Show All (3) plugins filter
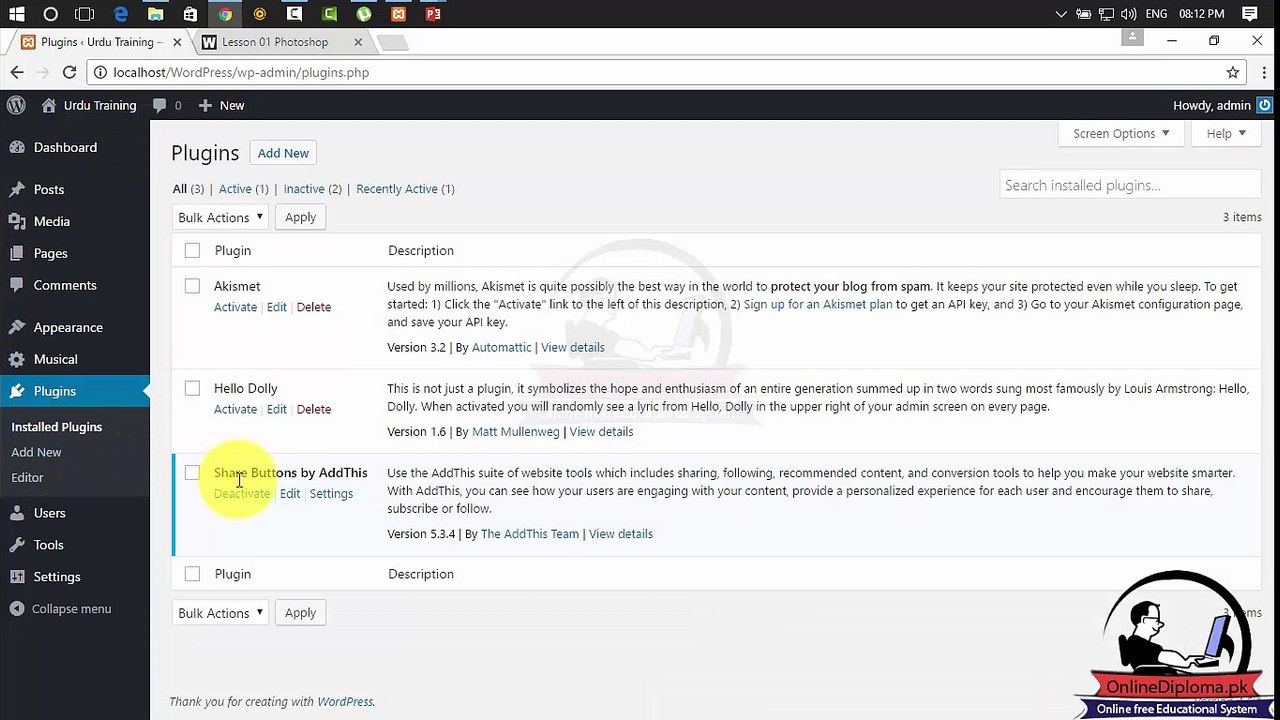Viewport: 1280px width, 720px height. [x=188, y=189]
